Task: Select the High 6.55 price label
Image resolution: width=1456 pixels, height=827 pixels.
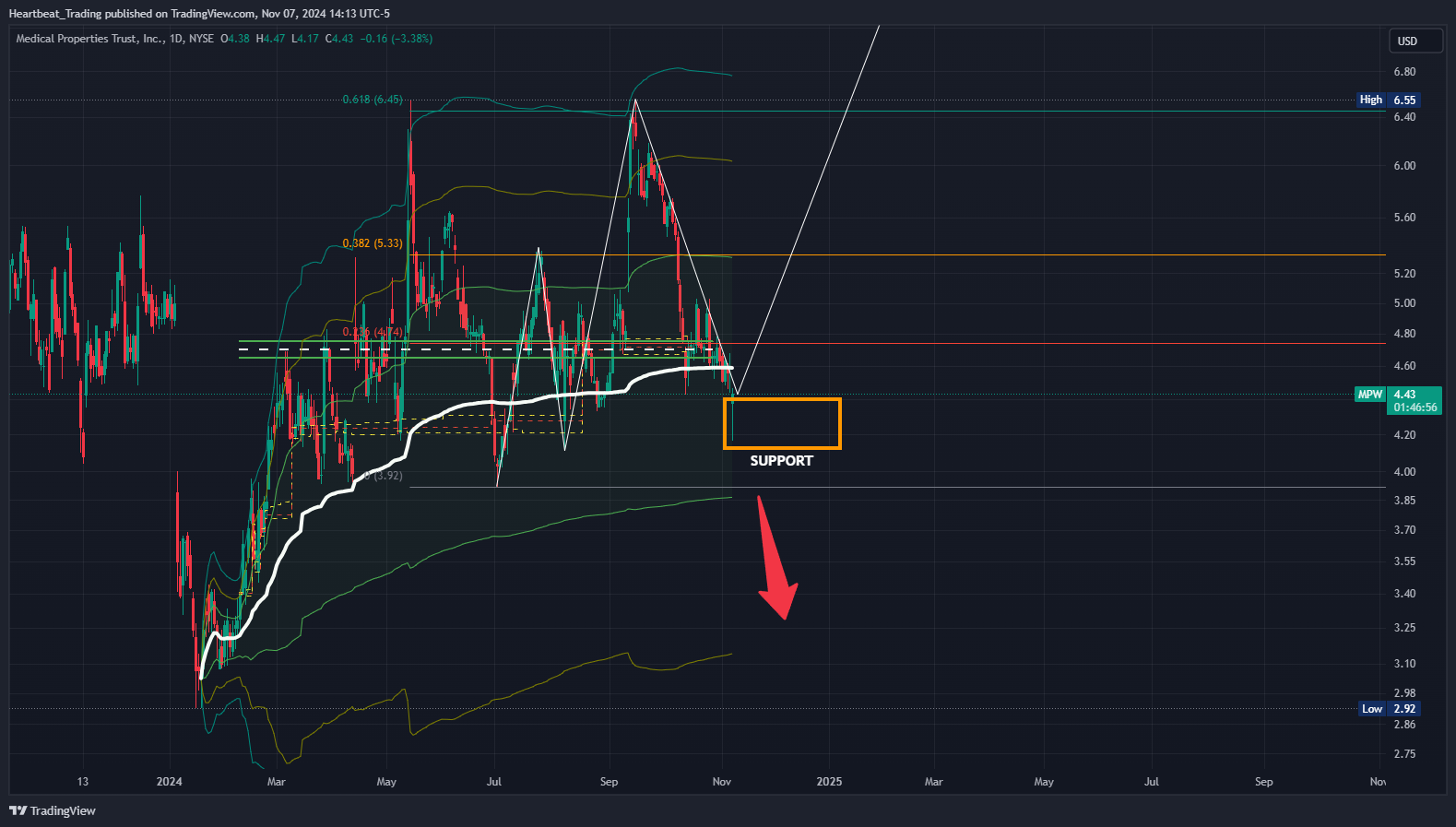Action: click(x=1388, y=100)
